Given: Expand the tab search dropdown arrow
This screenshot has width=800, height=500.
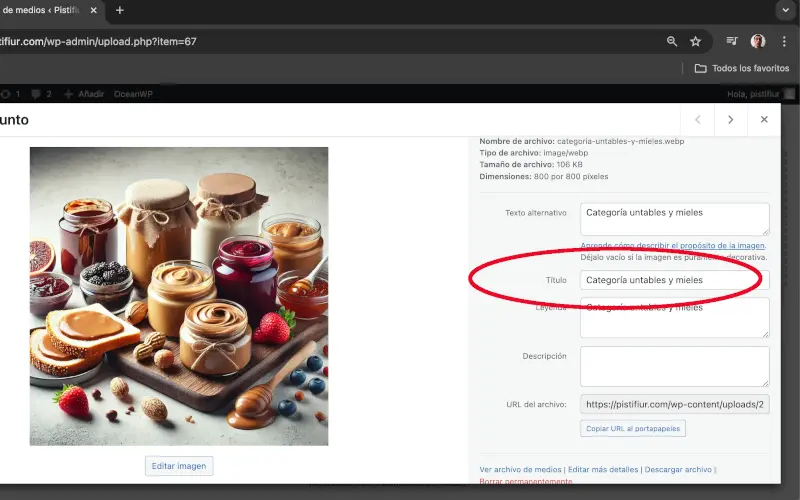Looking at the screenshot, I should tap(784, 10).
